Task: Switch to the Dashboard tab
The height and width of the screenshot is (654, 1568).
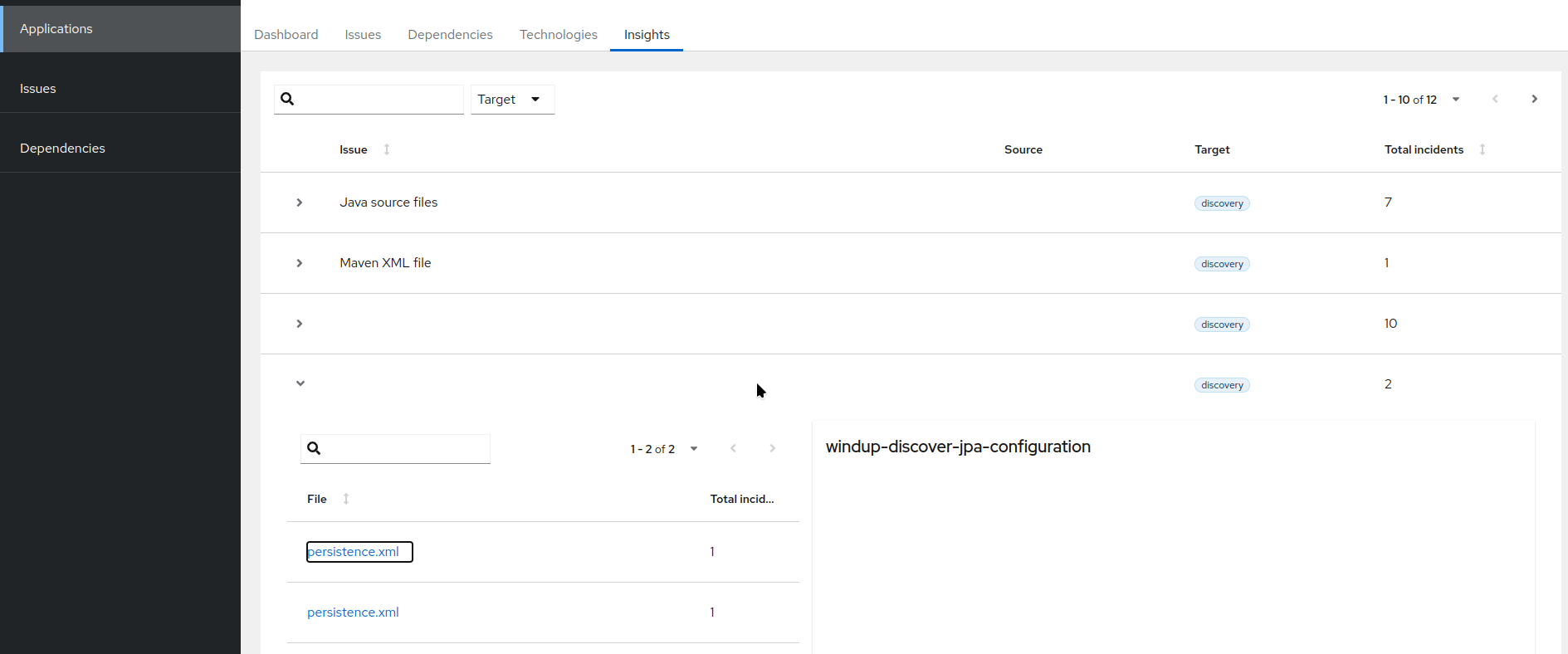Action: click(286, 35)
